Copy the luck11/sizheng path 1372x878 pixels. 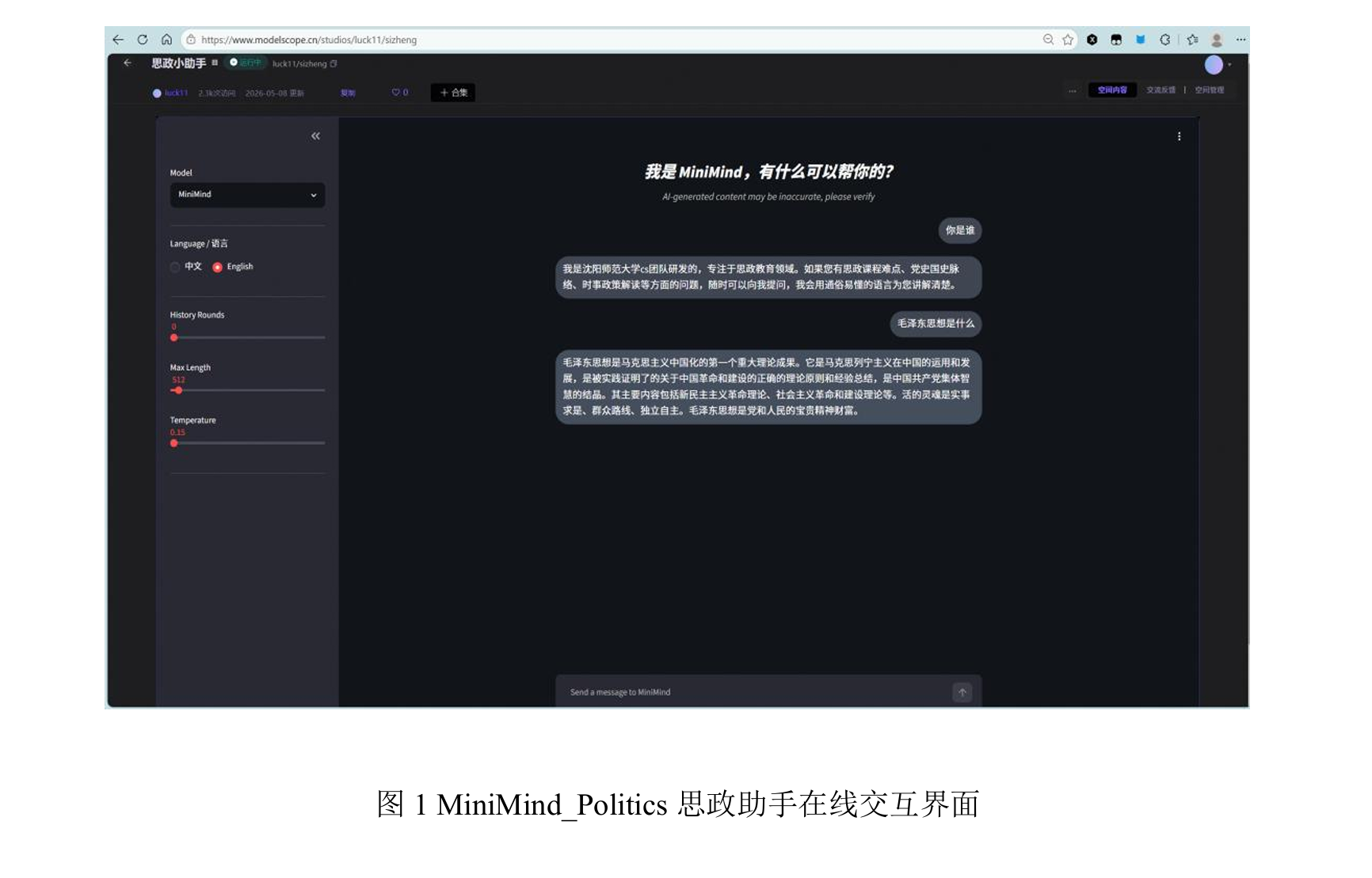pos(333,63)
